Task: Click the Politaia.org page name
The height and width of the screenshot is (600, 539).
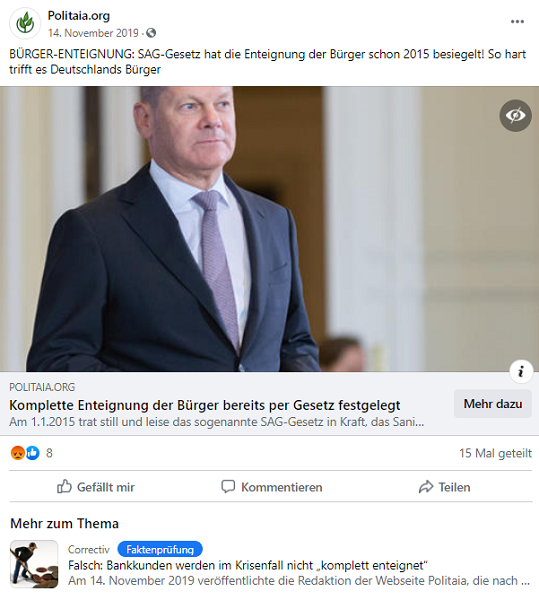Action: pyautogui.click(x=78, y=16)
